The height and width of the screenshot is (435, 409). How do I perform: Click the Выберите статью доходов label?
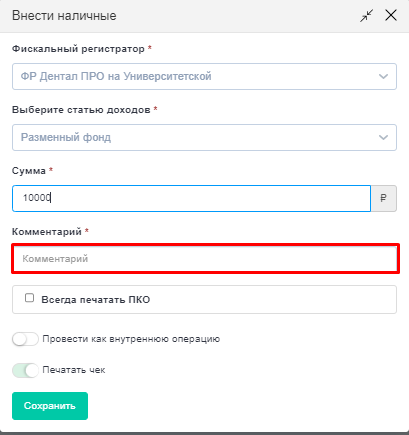pos(81,110)
